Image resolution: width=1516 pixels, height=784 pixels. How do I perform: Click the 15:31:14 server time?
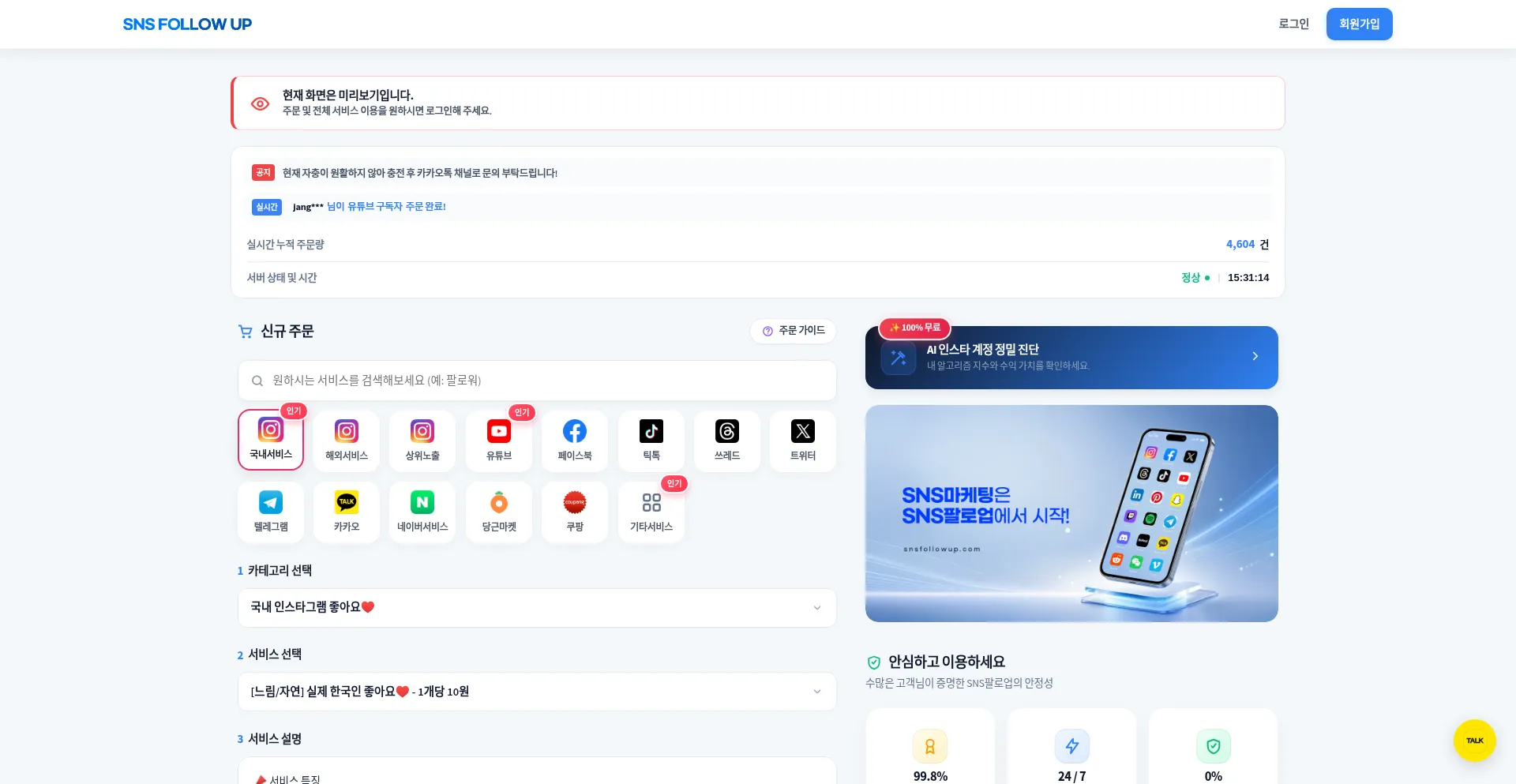coord(1248,278)
